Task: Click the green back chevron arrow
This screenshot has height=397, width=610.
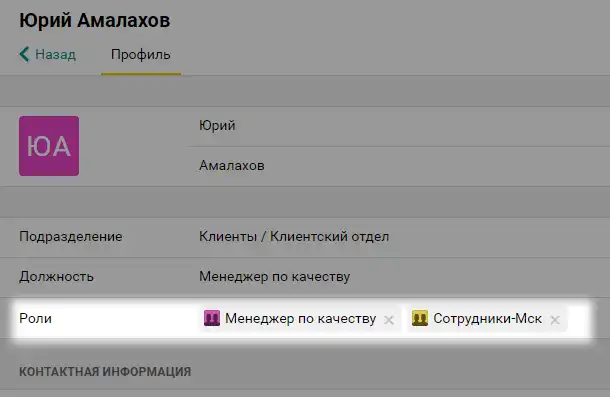Action: point(24,54)
